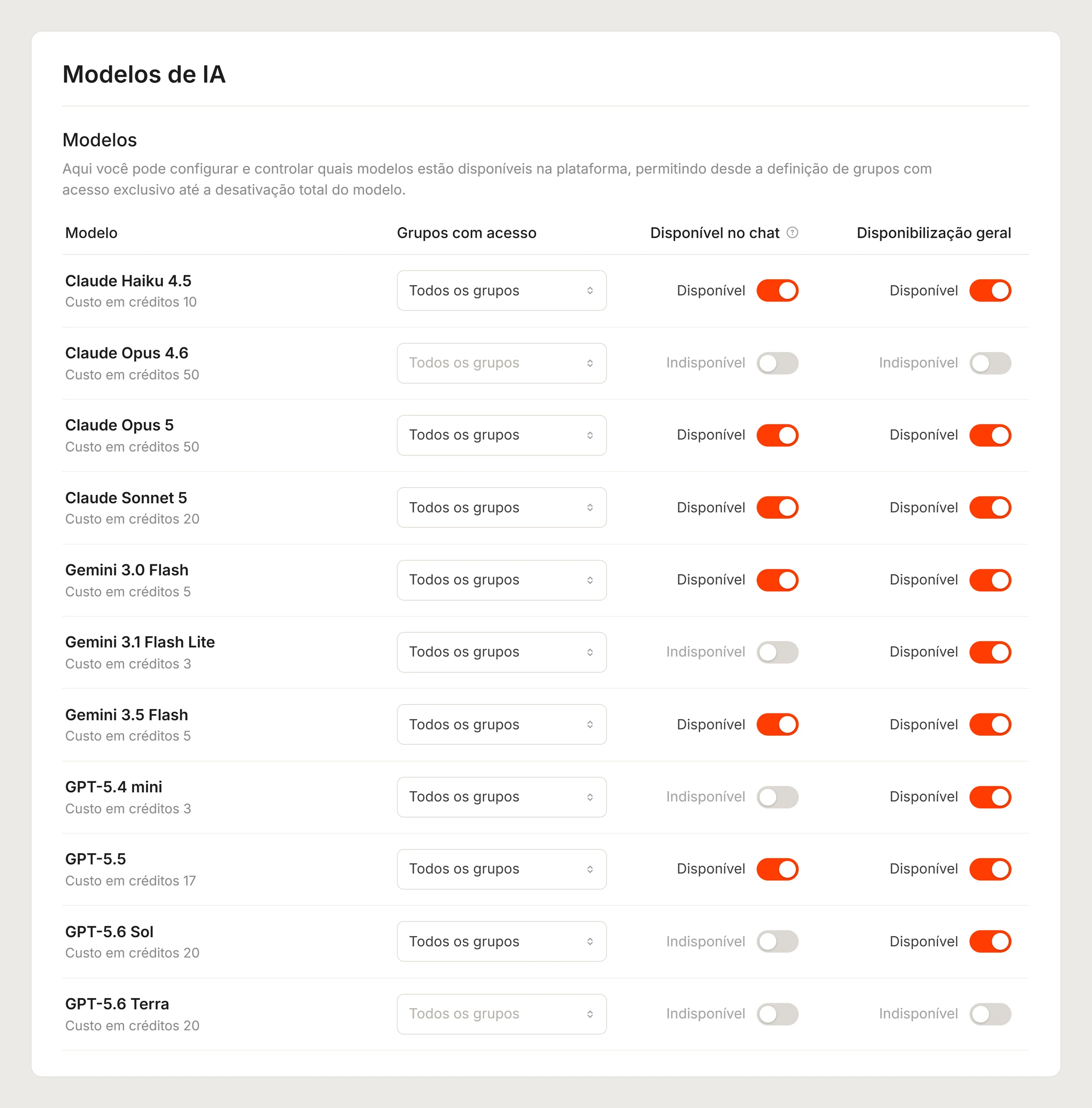Click the Modelos section heading
The image size is (1092, 1108).
click(x=100, y=140)
